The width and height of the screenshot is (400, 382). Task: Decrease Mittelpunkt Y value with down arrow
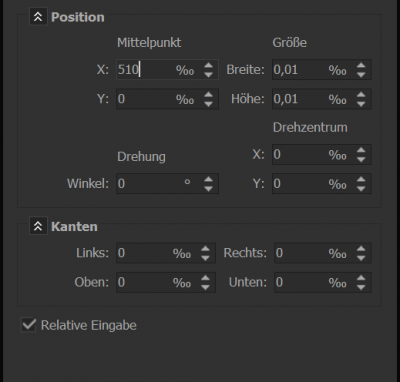click(x=208, y=104)
